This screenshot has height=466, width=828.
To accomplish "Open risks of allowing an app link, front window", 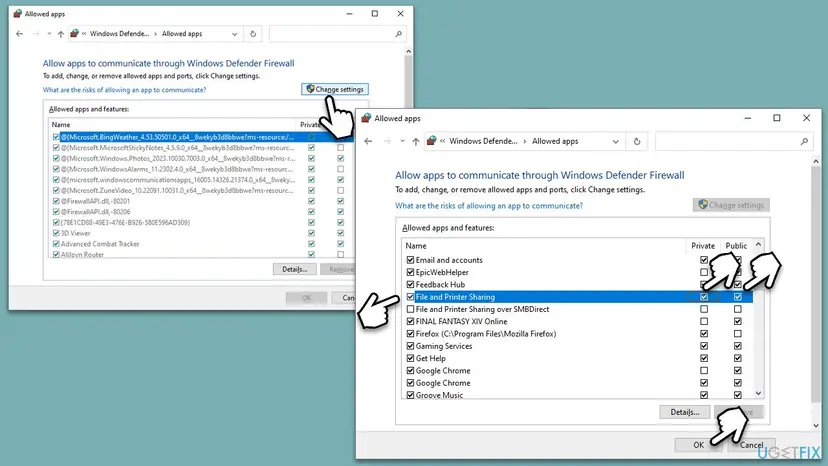I will pyautogui.click(x=489, y=206).
